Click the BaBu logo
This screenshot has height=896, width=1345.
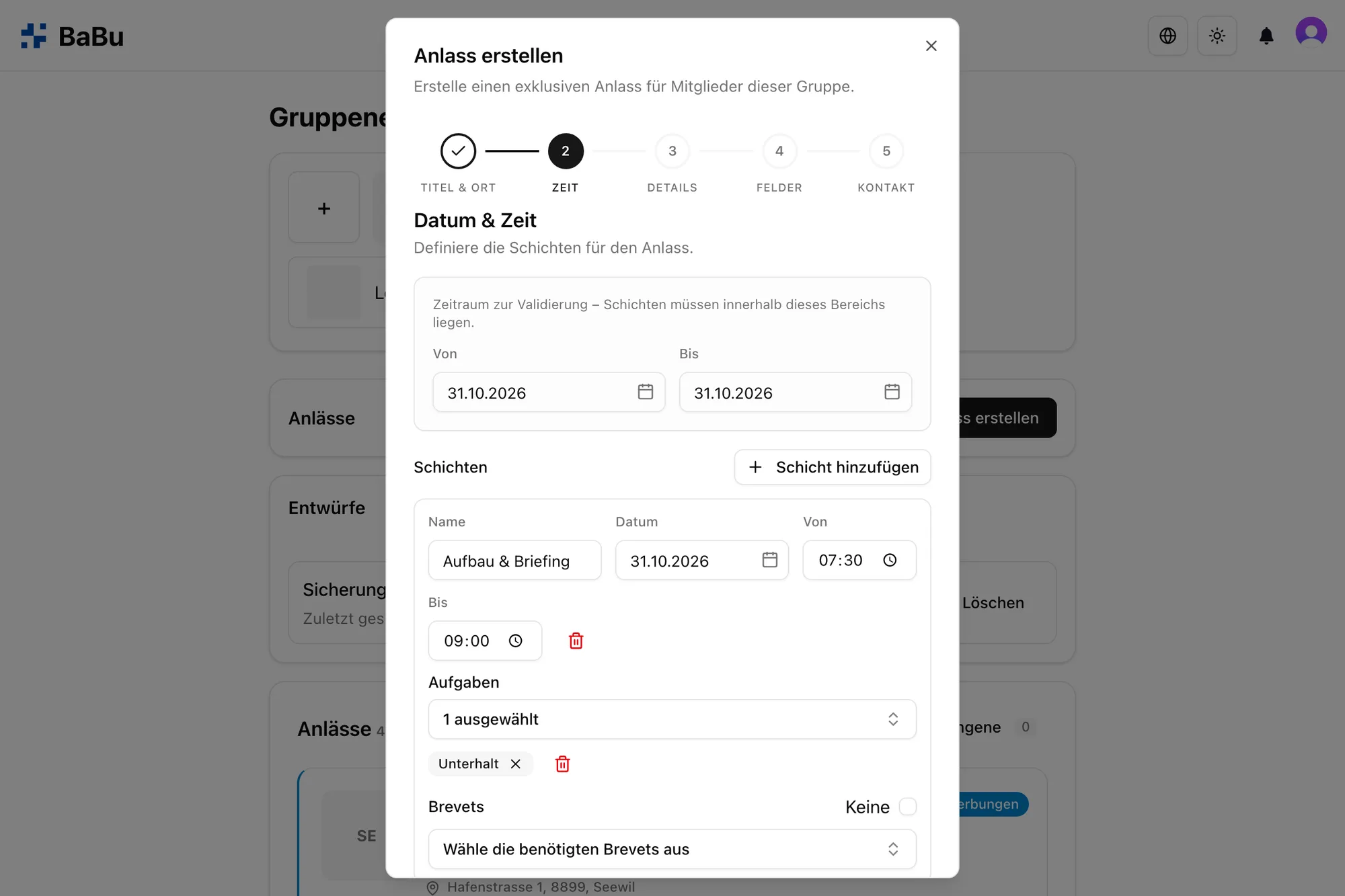point(72,36)
